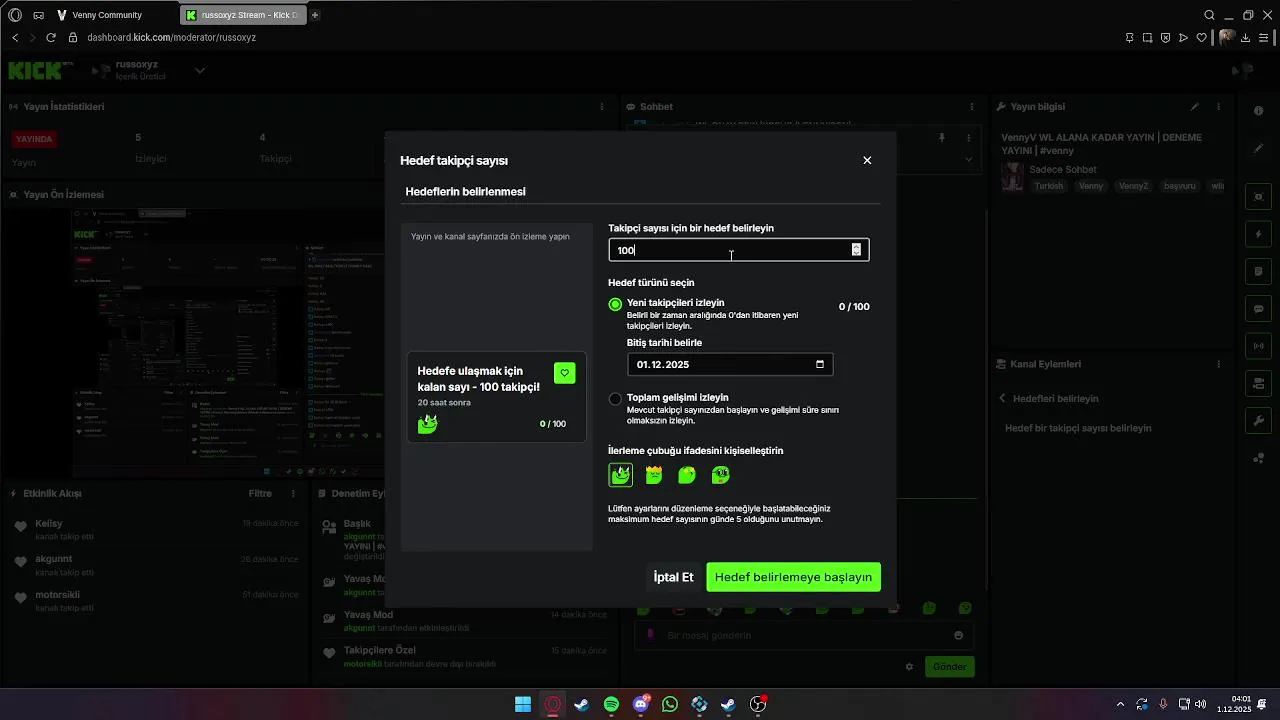Click the stepper arrows in goal number field
The image size is (1280, 720).
click(856, 250)
